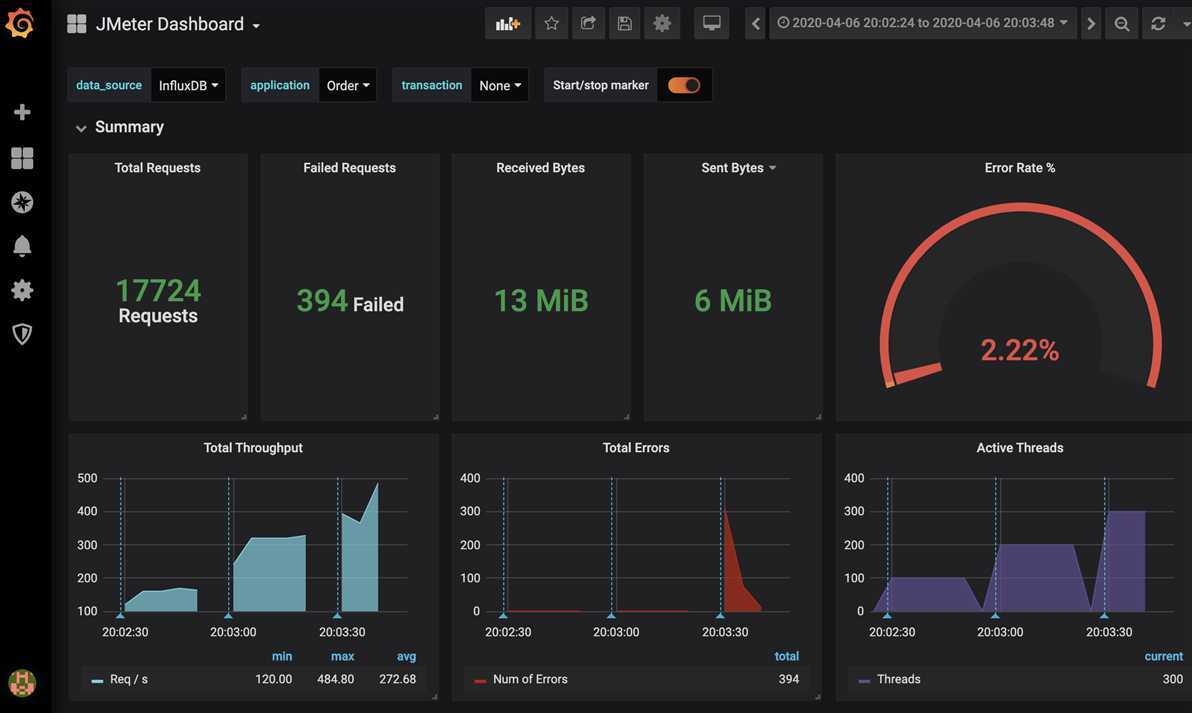Image resolution: width=1192 pixels, height=713 pixels.
Task: Toggle the Start/stop marker switch
Action: (683, 85)
